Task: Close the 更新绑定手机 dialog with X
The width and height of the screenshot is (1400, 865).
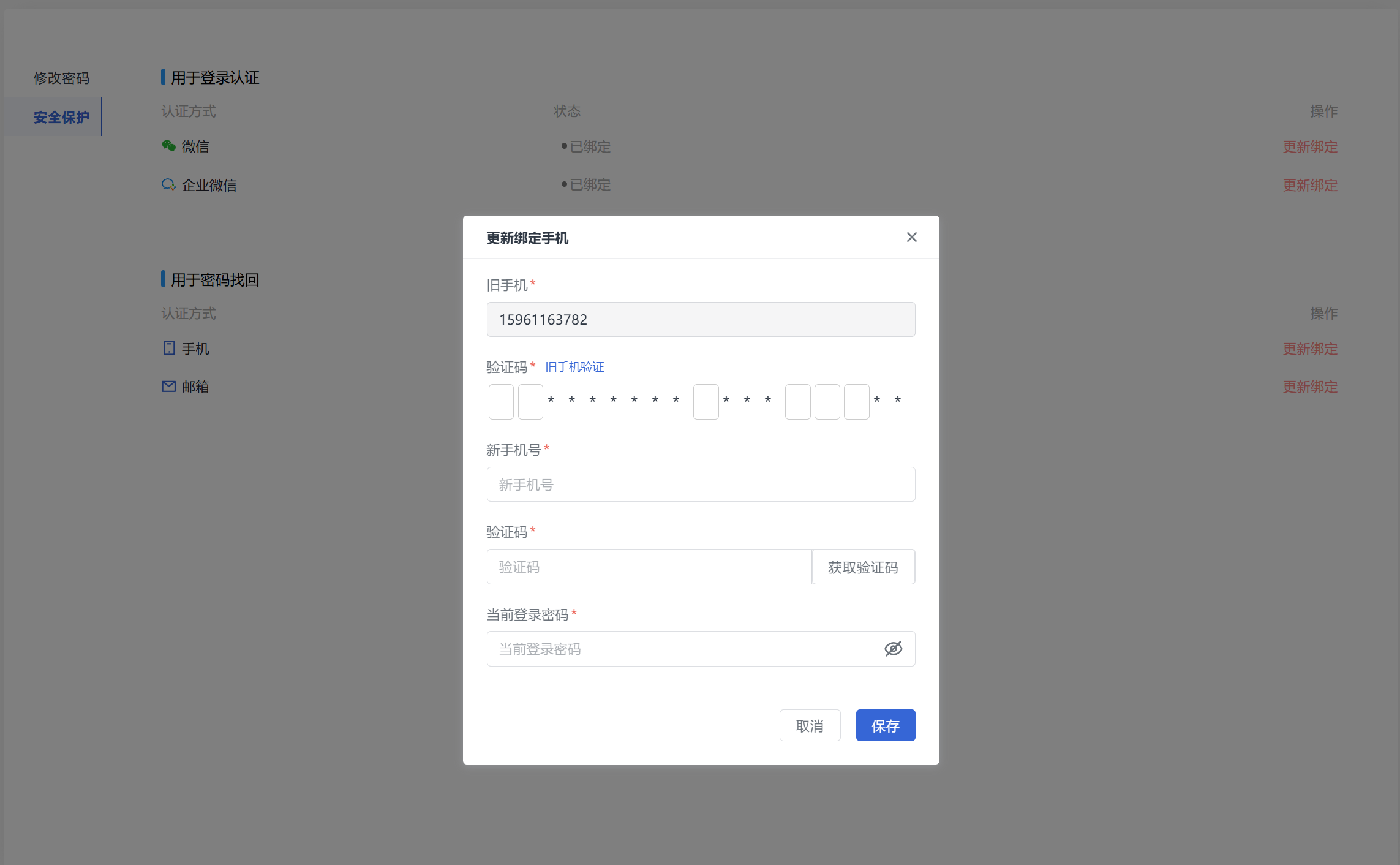Action: 911,237
